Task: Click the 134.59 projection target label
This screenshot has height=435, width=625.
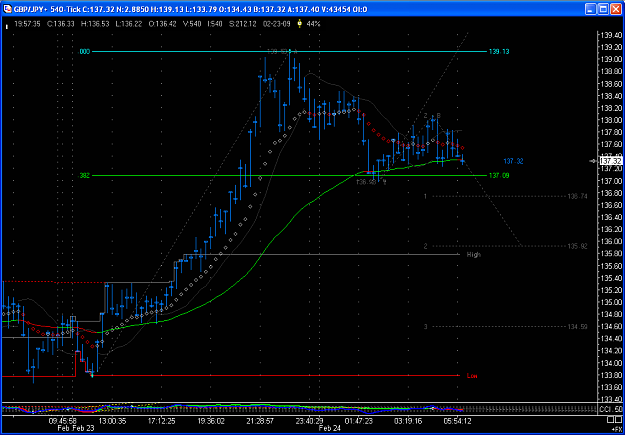Action: click(x=578, y=327)
